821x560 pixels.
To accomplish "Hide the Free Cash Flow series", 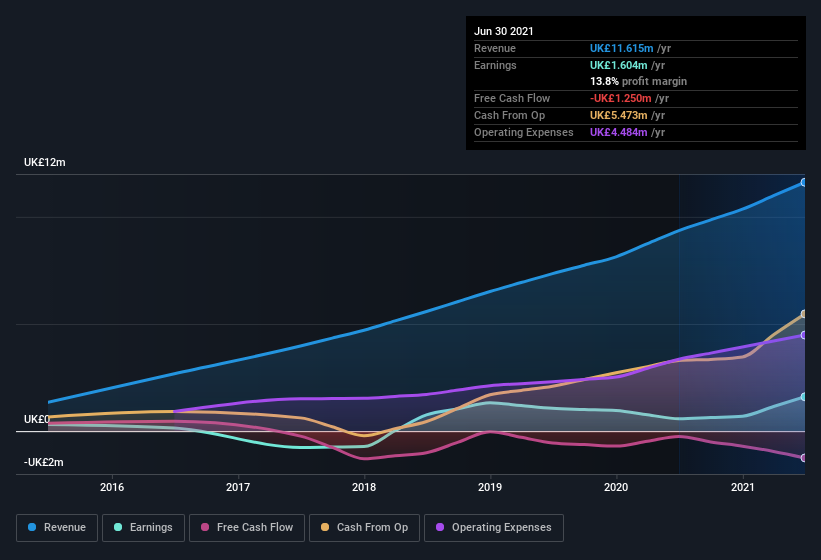I will pos(247,528).
